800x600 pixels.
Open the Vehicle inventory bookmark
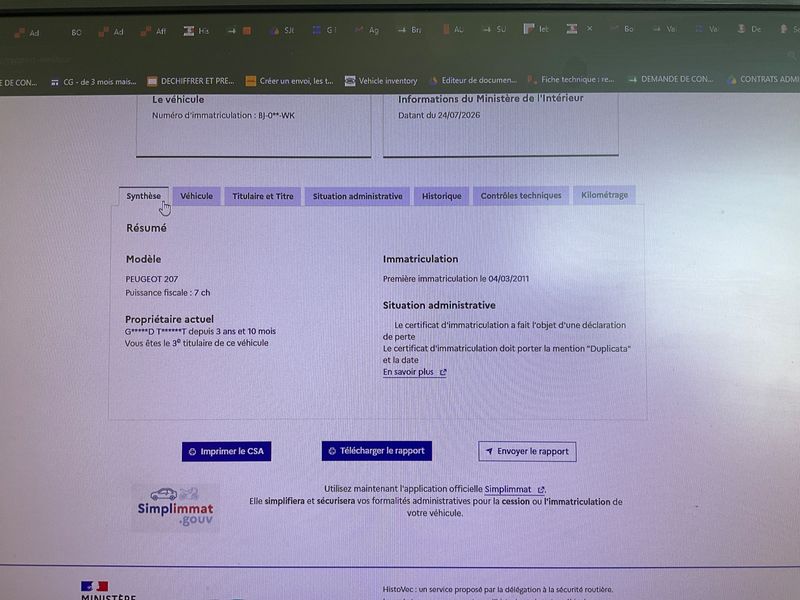coord(381,81)
